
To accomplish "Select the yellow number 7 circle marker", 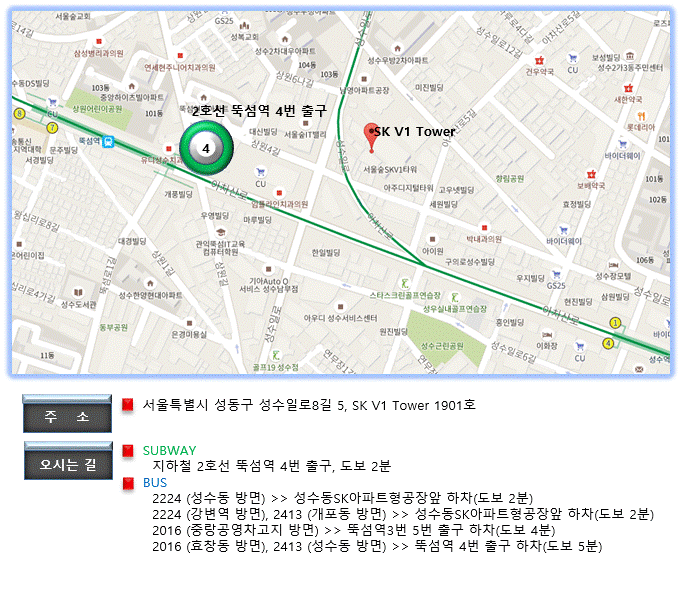I will click(x=51, y=128).
